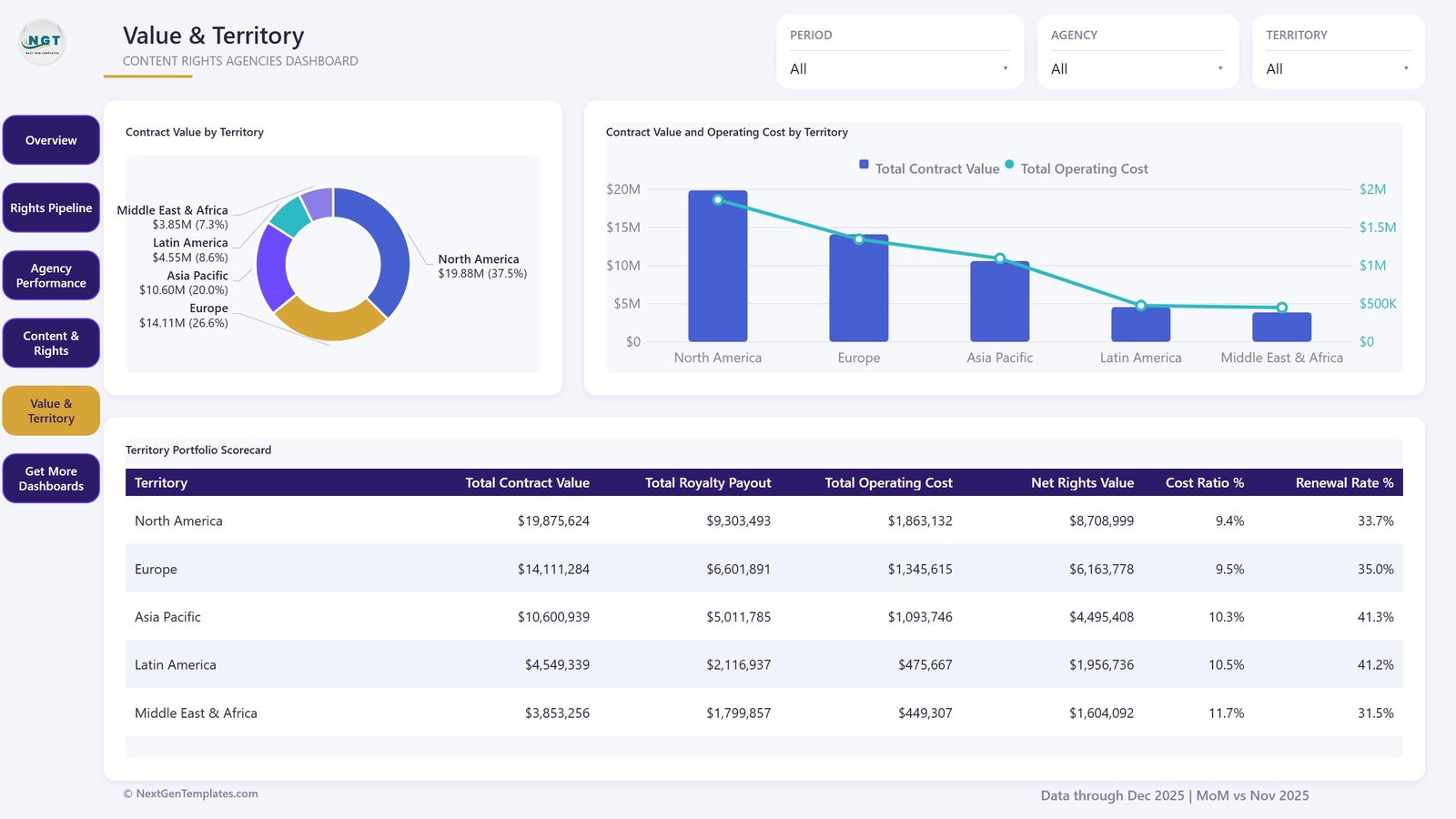Select Europe row in scorecard table
The image size is (1456, 819).
point(764,569)
